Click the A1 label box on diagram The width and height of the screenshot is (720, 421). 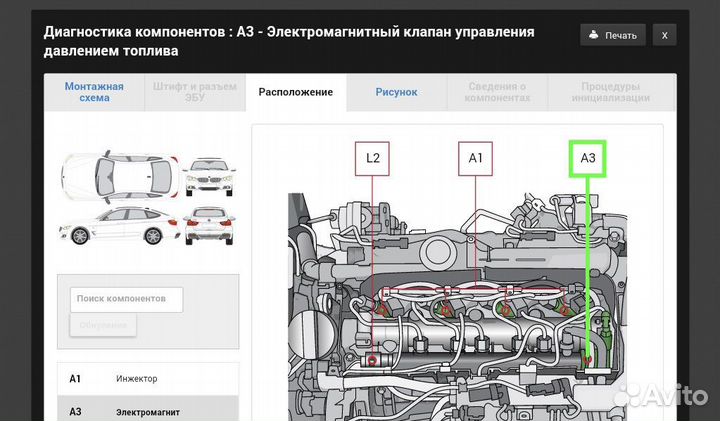pos(475,158)
